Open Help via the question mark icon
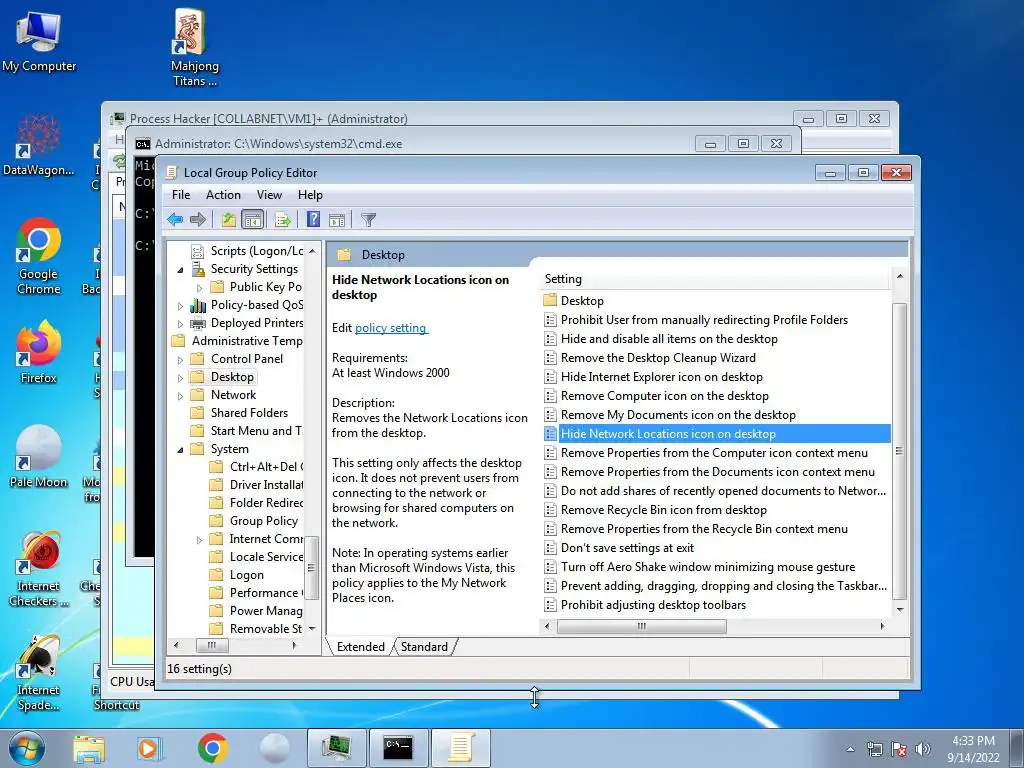Image resolution: width=1024 pixels, height=768 pixels. point(313,219)
